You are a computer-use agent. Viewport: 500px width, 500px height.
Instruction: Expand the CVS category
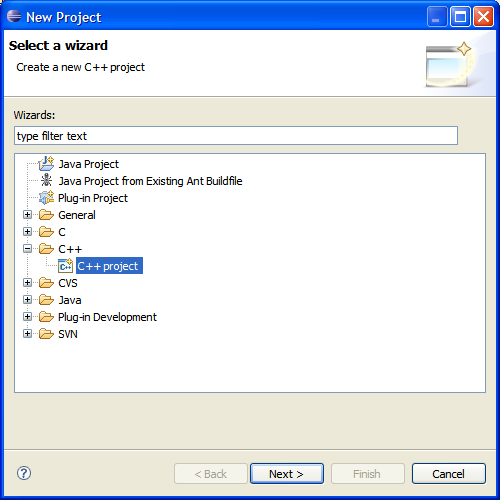(x=27, y=283)
